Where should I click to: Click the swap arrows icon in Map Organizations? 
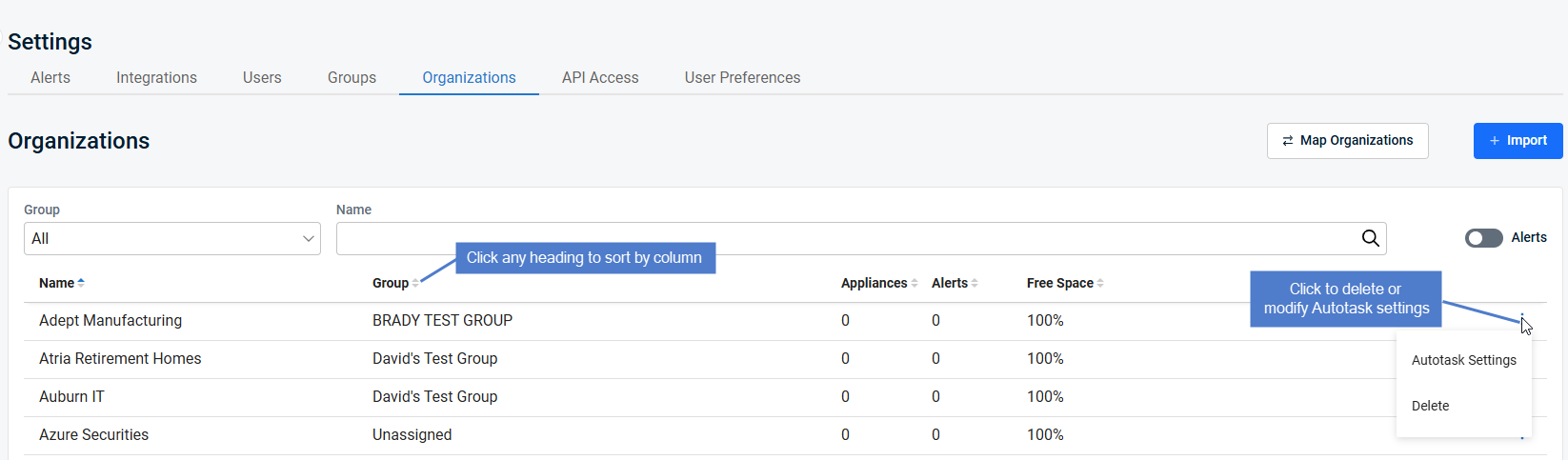pyautogui.click(x=1288, y=141)
